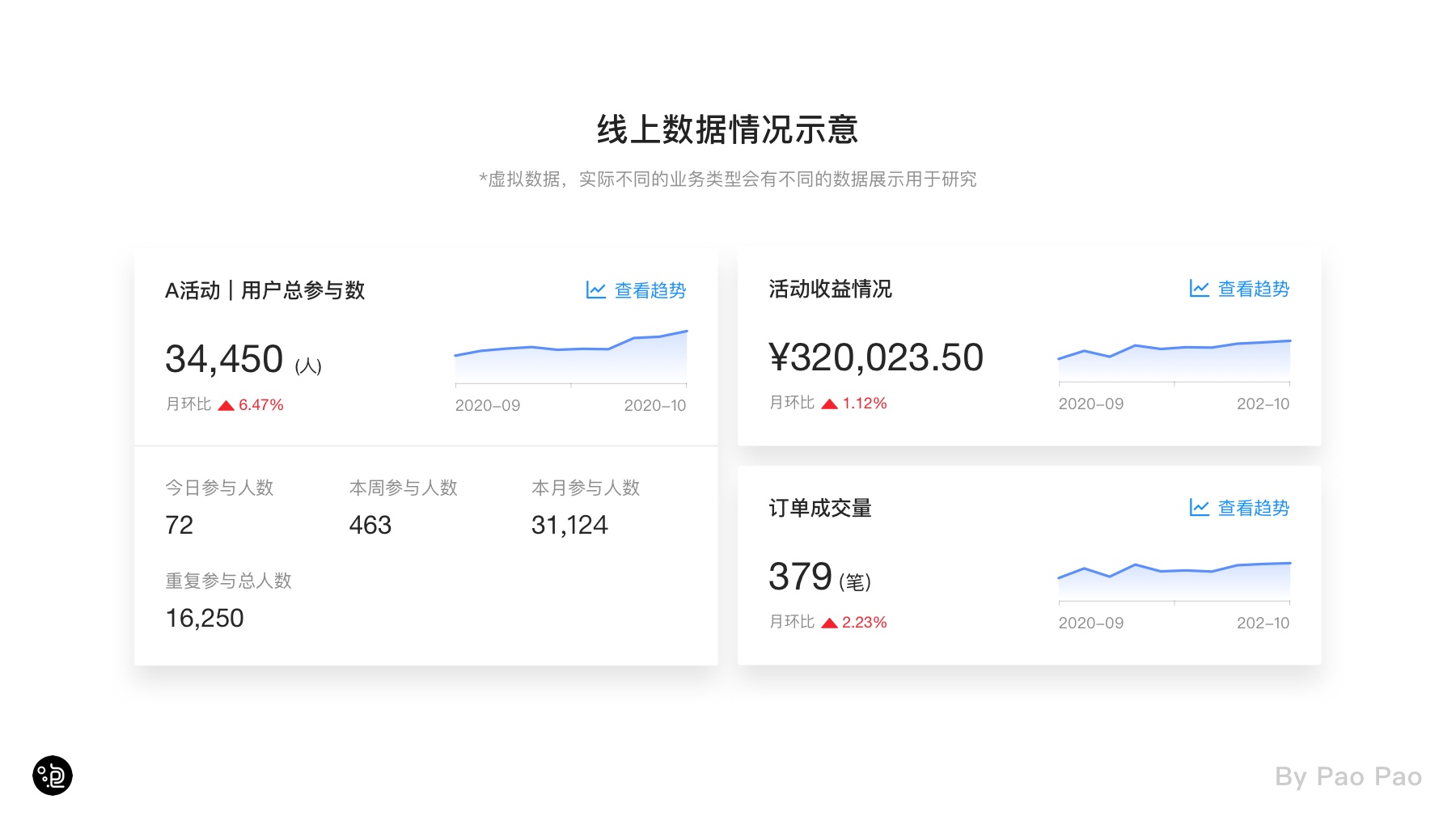Click red up-arrow beside 6.47%
The width and height of the screenshot is (1456, 820).
(226, 405)
